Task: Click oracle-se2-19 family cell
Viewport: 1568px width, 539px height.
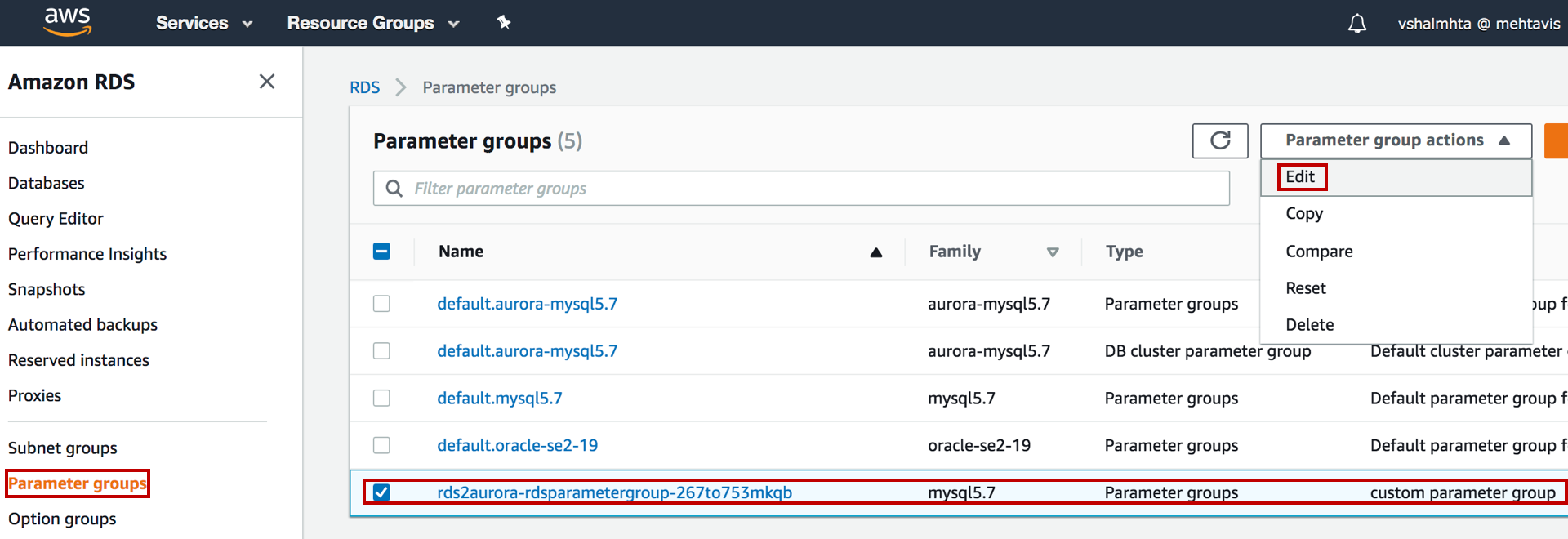Action: point(979,445)
